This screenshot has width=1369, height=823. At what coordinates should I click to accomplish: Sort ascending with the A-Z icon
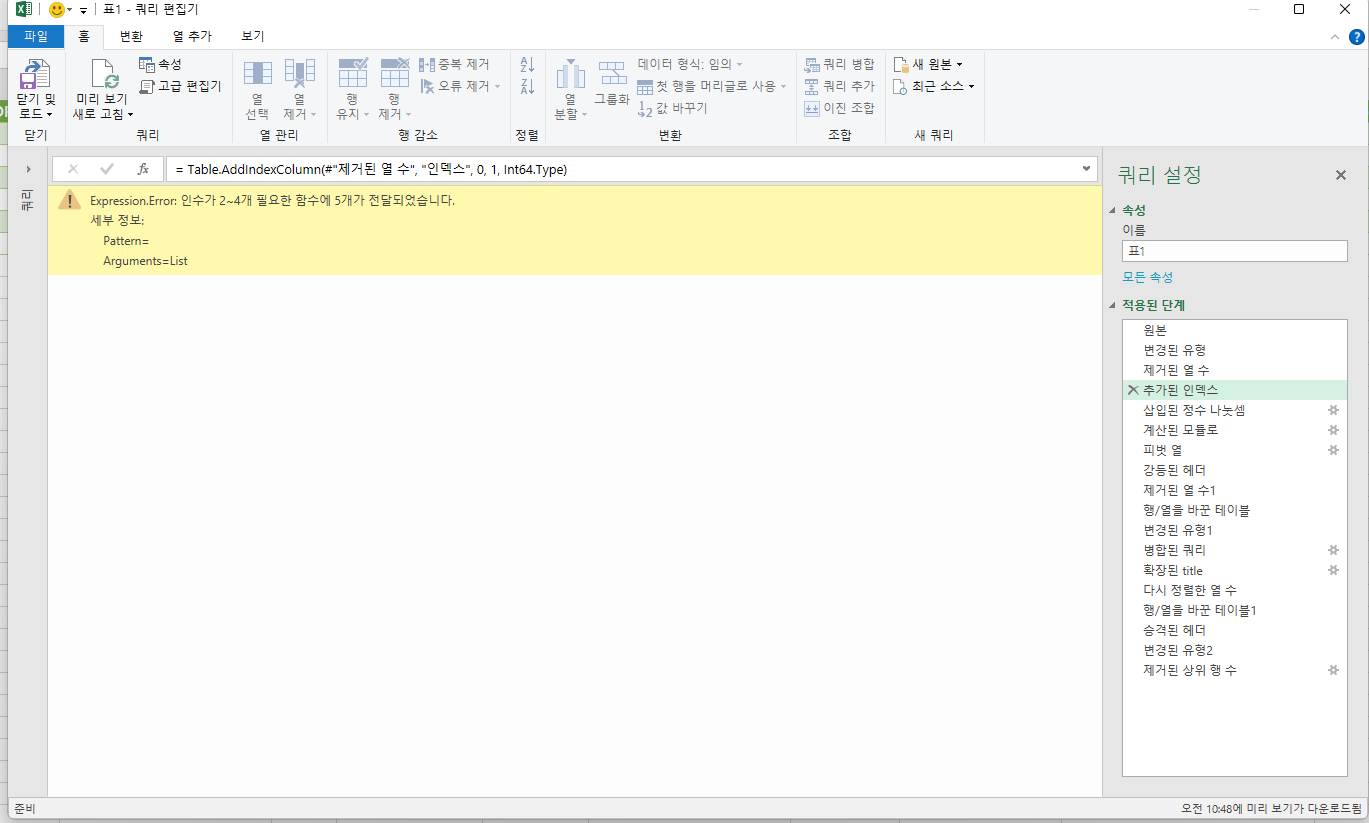pyautogui.click(x=528, y=64)
